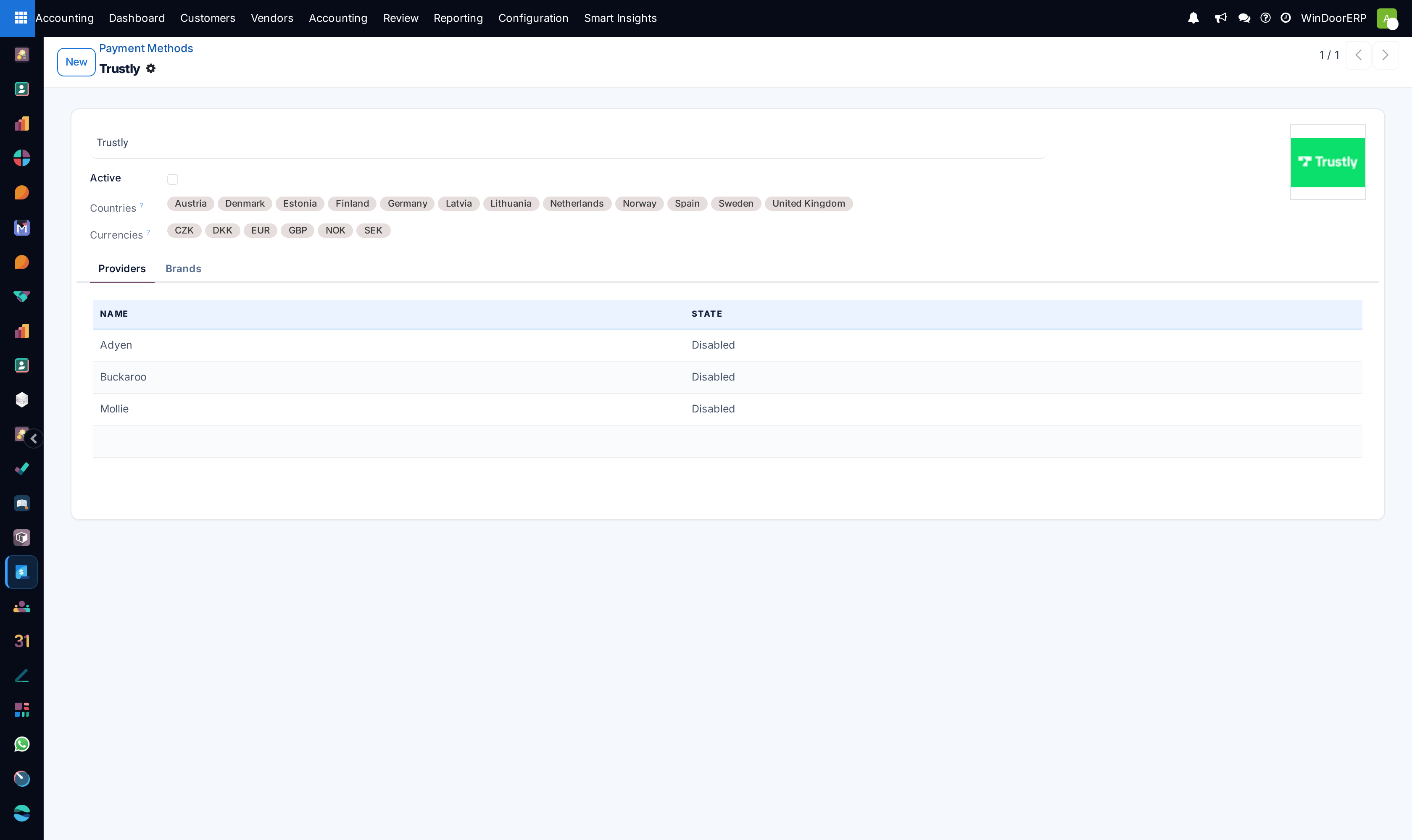This screenshot has height=840, width=1412.
Task: Click the megaphone announcements icon
Action: 1220,18
